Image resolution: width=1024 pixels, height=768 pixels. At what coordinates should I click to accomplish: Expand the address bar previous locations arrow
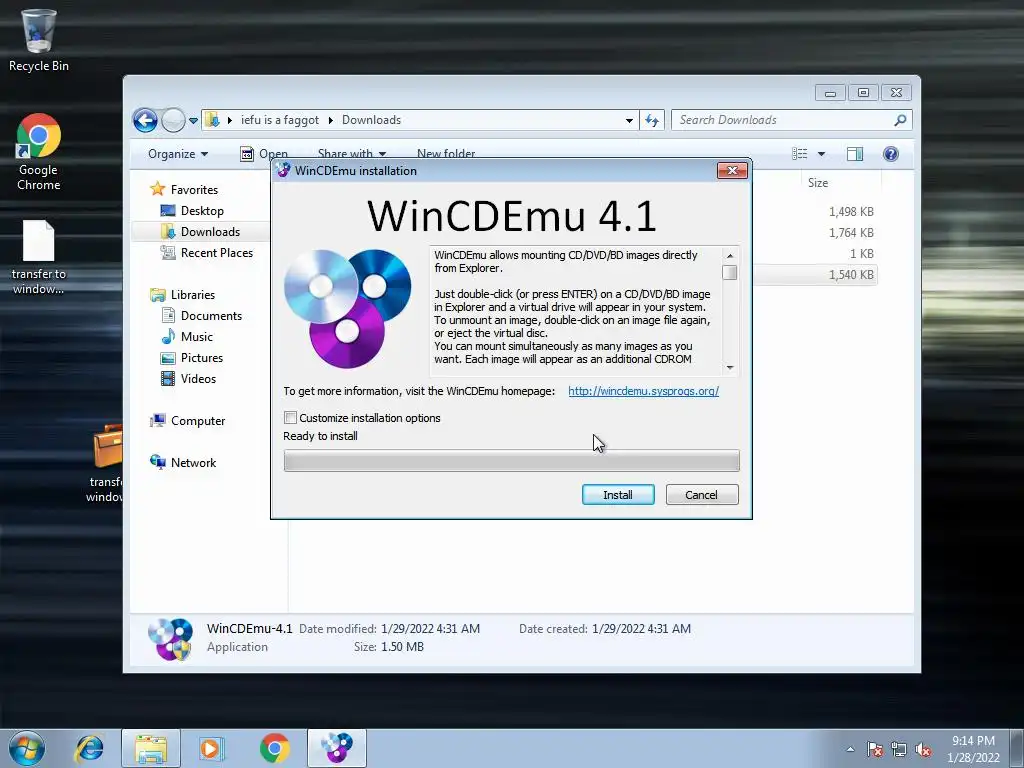pos(629,120)
